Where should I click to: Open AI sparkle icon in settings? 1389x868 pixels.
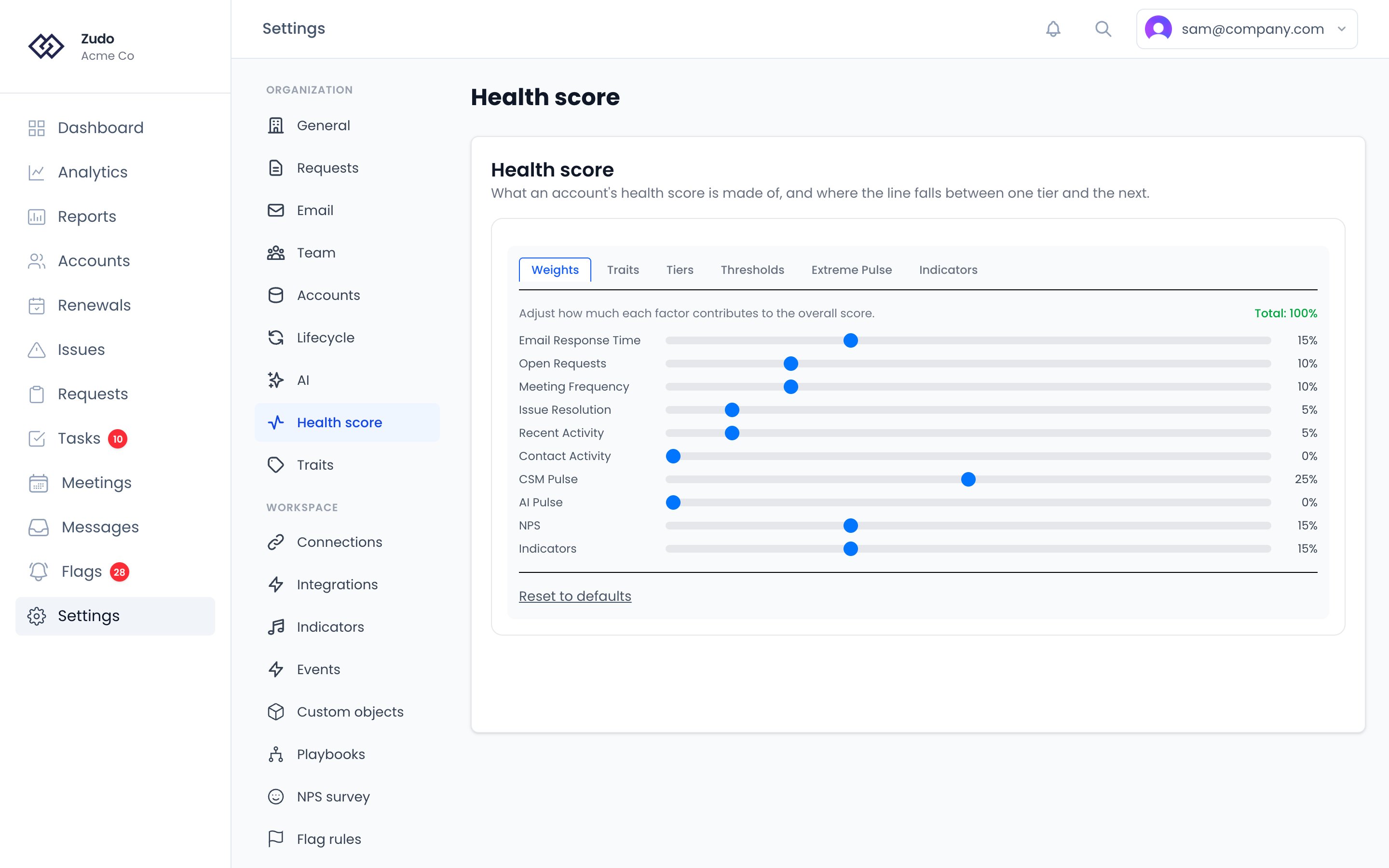tap(276, 380)
